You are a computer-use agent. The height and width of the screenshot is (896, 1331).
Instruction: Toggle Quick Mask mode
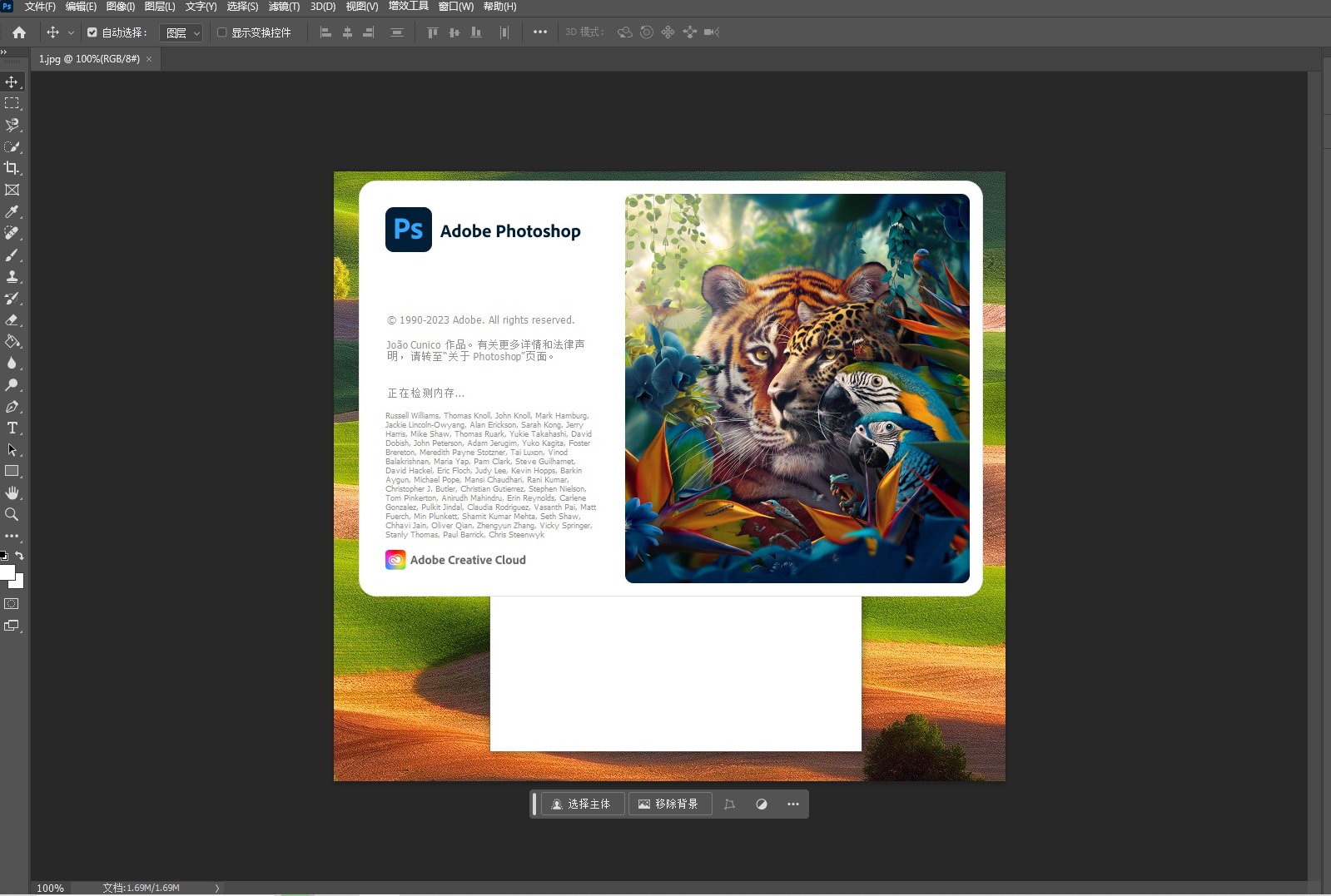12,604
